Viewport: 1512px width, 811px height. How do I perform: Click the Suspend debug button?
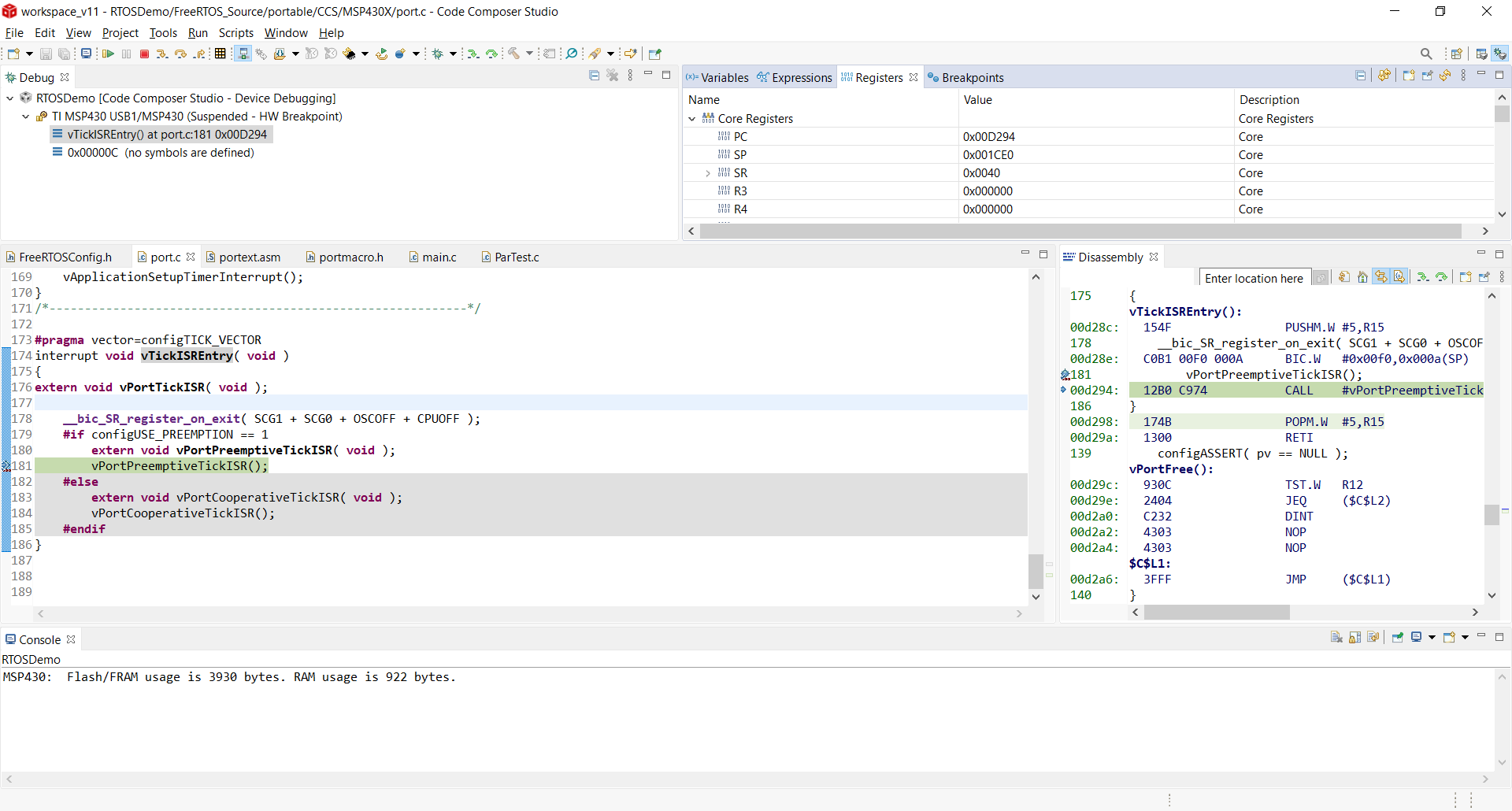point(126,54)
